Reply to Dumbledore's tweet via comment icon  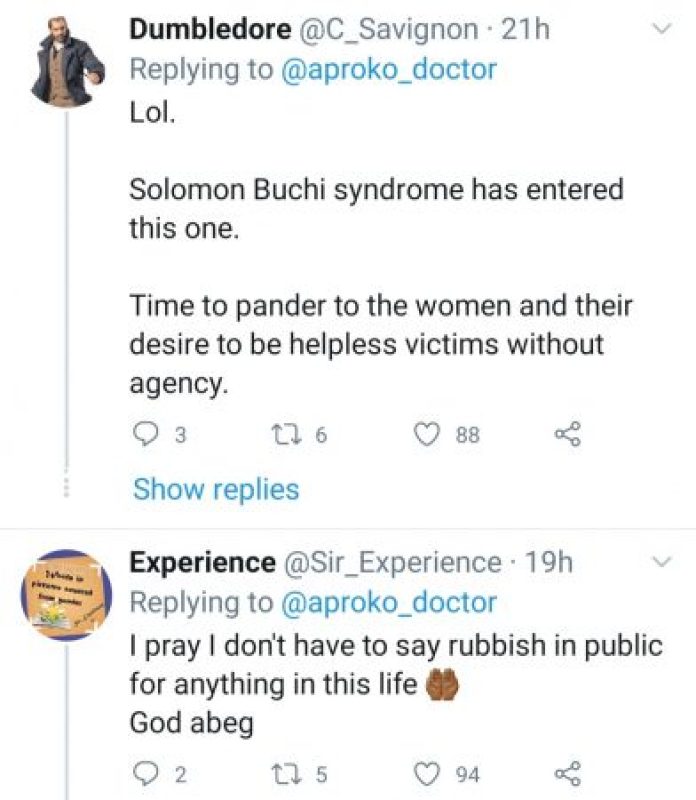(x=143, y=434)
